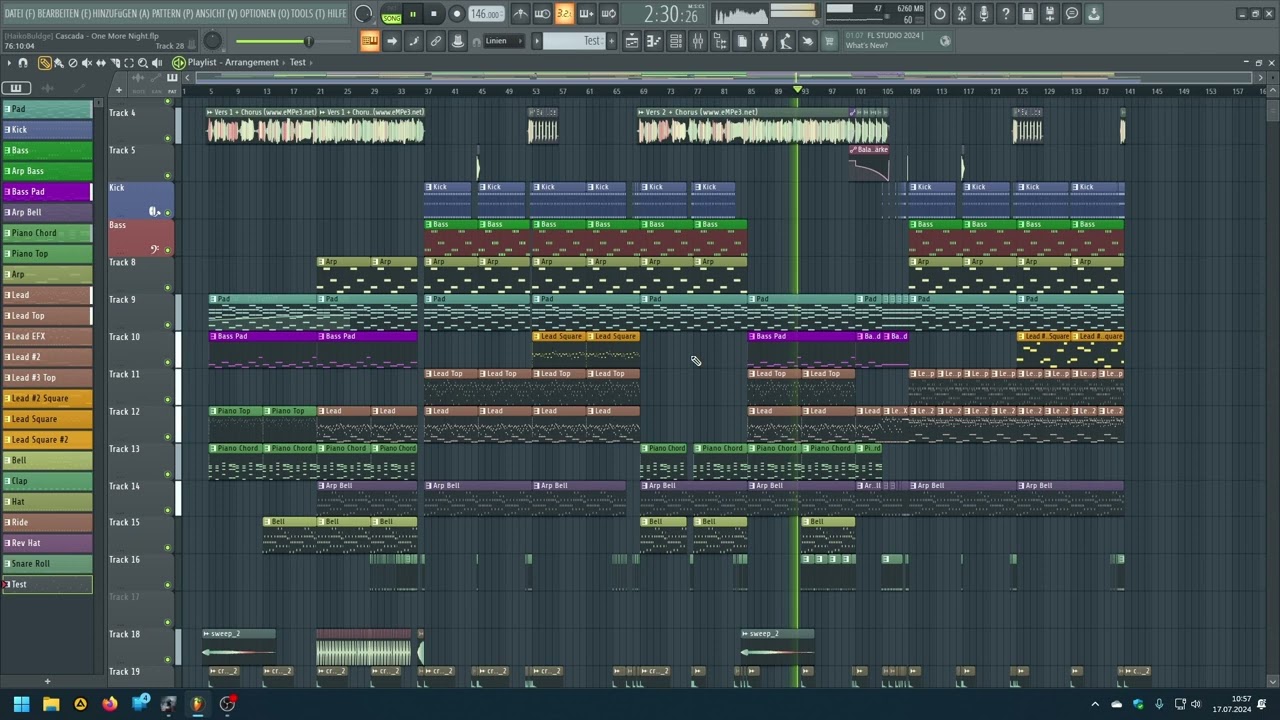Toggle the metronome icon
Screen dimensions: 1280x720
pyautogui.click(x=520, y=14)
